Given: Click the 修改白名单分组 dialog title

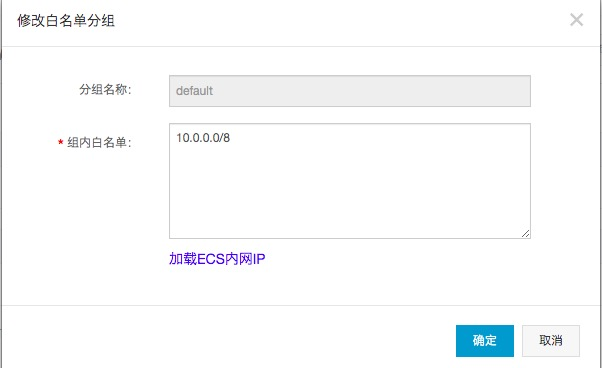Looking at the screenshot, I should point(66,20).
